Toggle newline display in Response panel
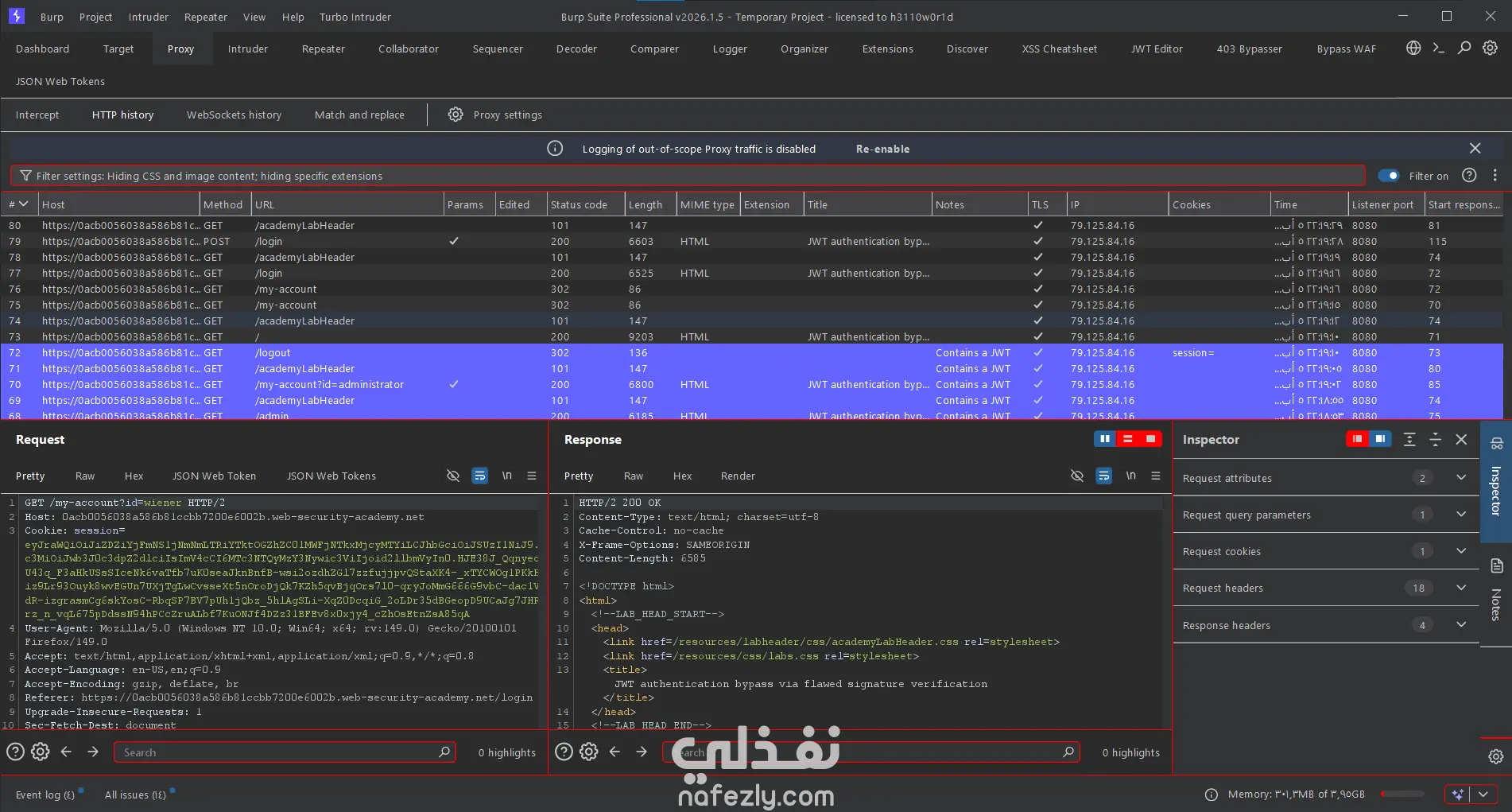The height and width of the screenshot is (812, 1512). pyautogui.click(x=1131, y=476)
